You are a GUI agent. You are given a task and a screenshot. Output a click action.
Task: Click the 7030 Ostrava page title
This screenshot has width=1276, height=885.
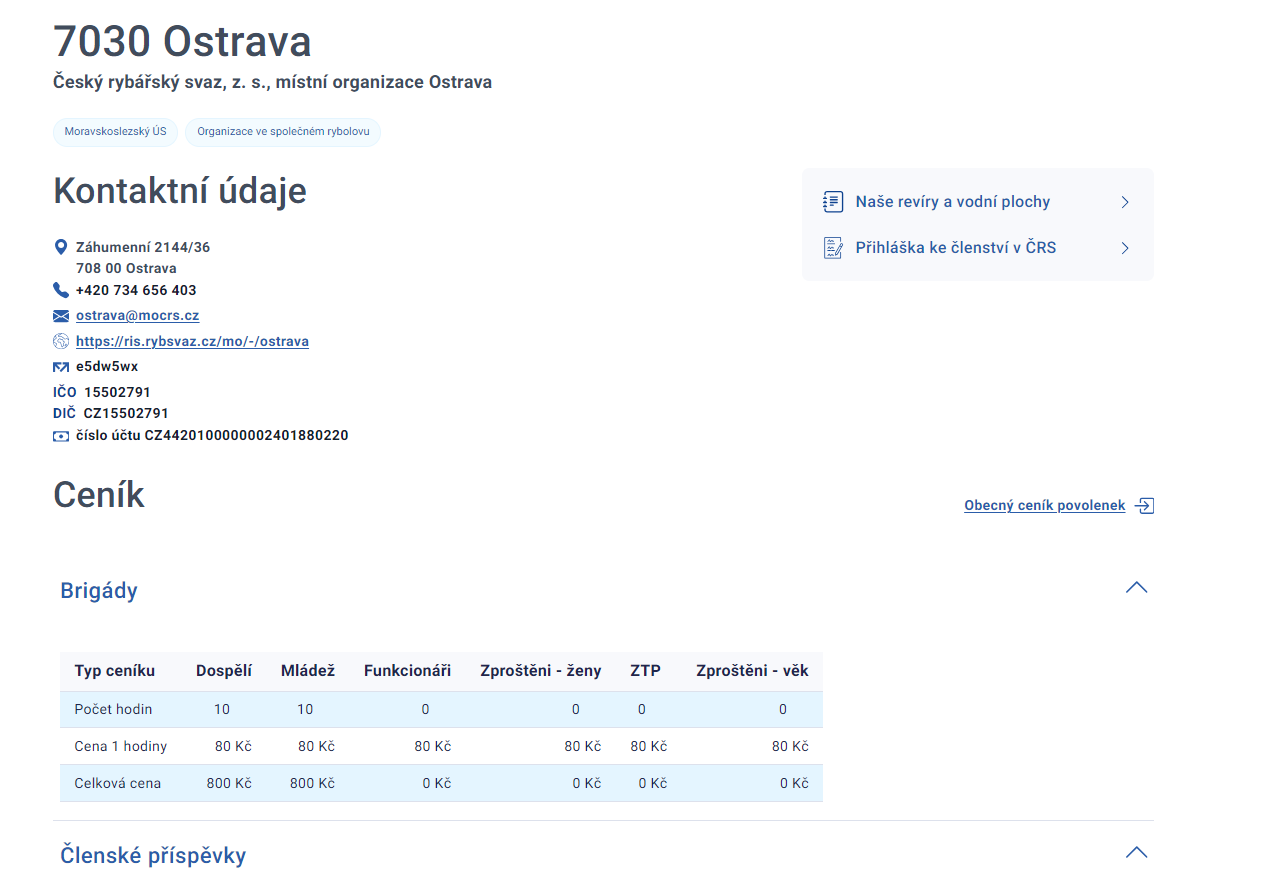pyautogui.click(x=182, y=42)
